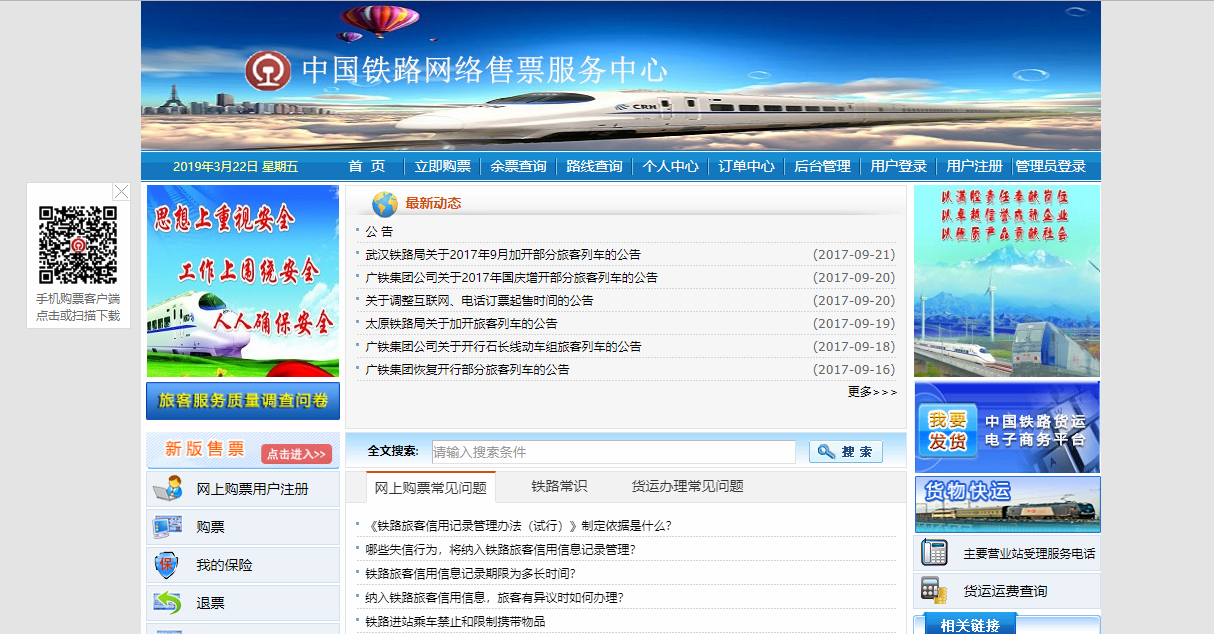Click 用户登录 in the navigation bar
This screenshot has width=1214, height=634.
click(x=898, y=166)
